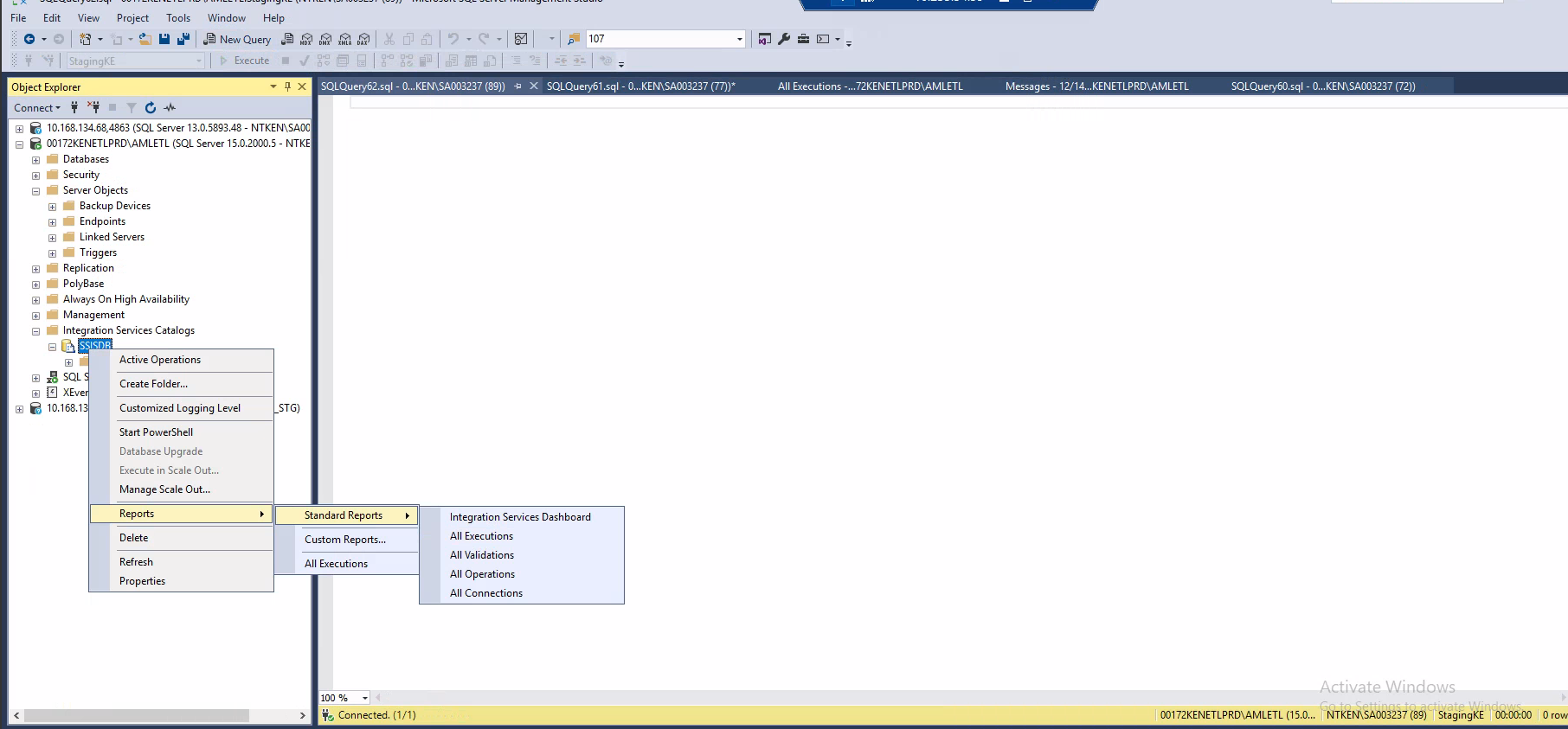The width and height of the screenshot is (1568, 729).
Task: Click the Activity Monitor pulse icon in Object Explorer
Action: [170, 107]
